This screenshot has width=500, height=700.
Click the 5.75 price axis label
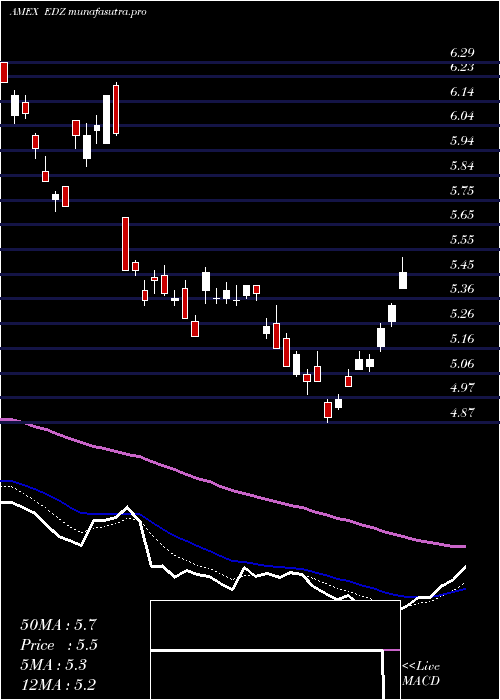tap(462, 191)
